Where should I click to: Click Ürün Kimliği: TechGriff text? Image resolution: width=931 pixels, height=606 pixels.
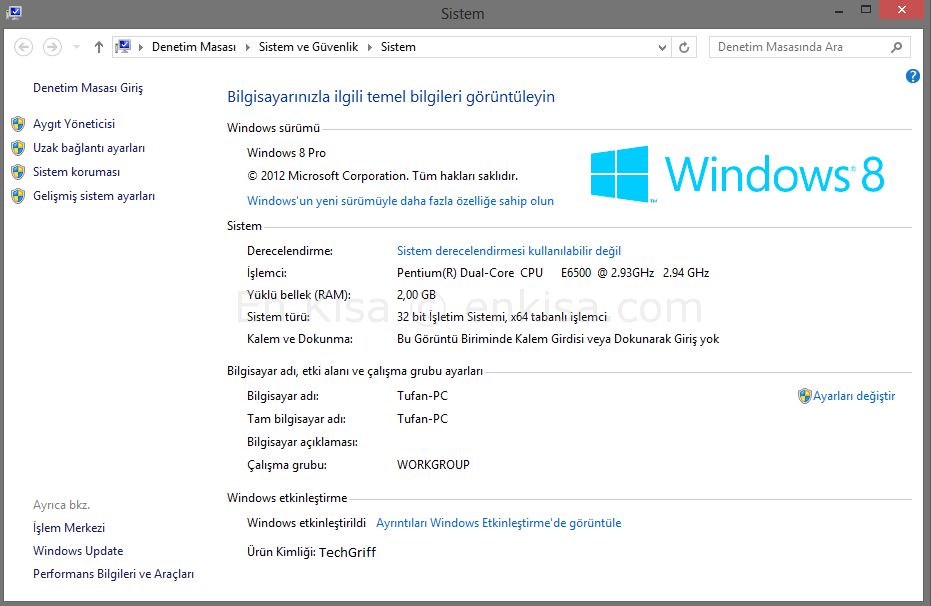tap(312, 552)
